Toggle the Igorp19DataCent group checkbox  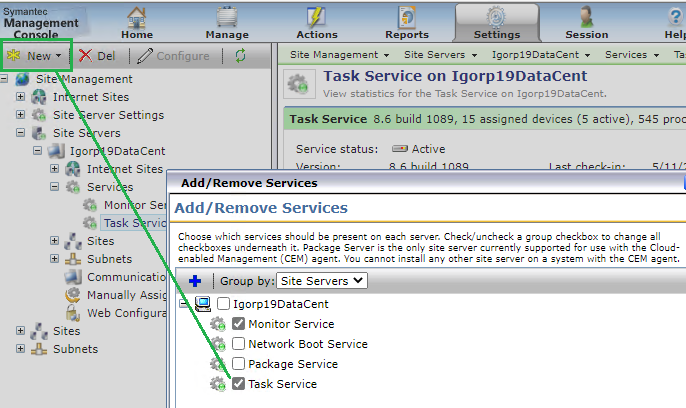(223, 303)
